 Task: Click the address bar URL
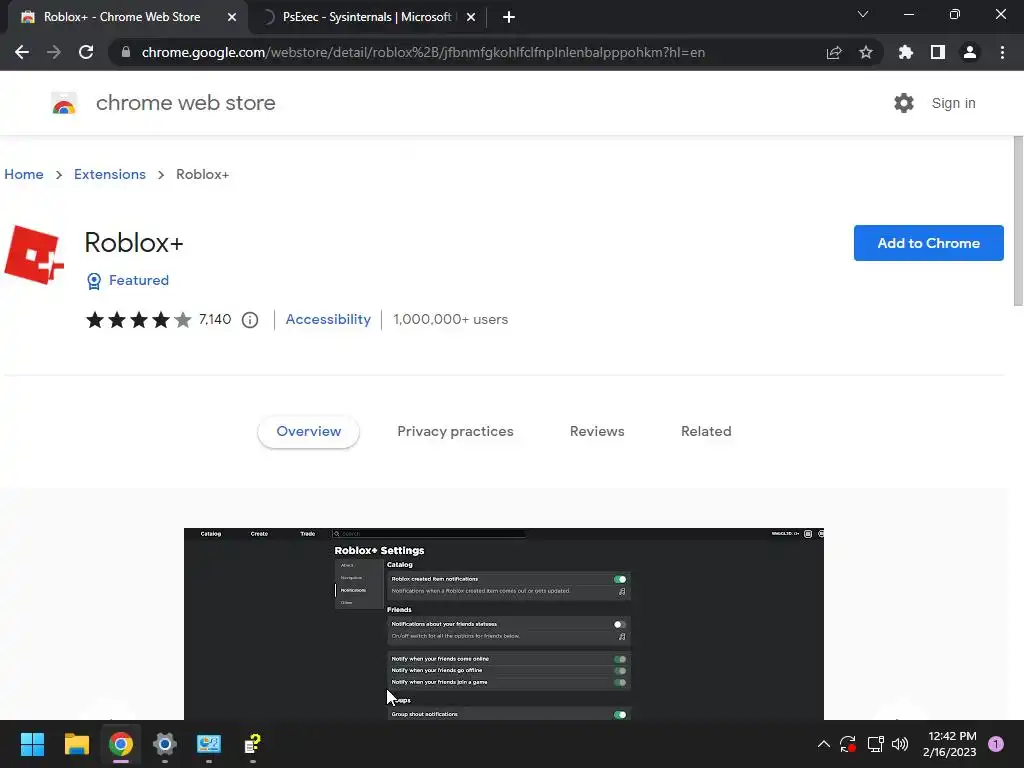pyautogui.click(x=423, y=52)
